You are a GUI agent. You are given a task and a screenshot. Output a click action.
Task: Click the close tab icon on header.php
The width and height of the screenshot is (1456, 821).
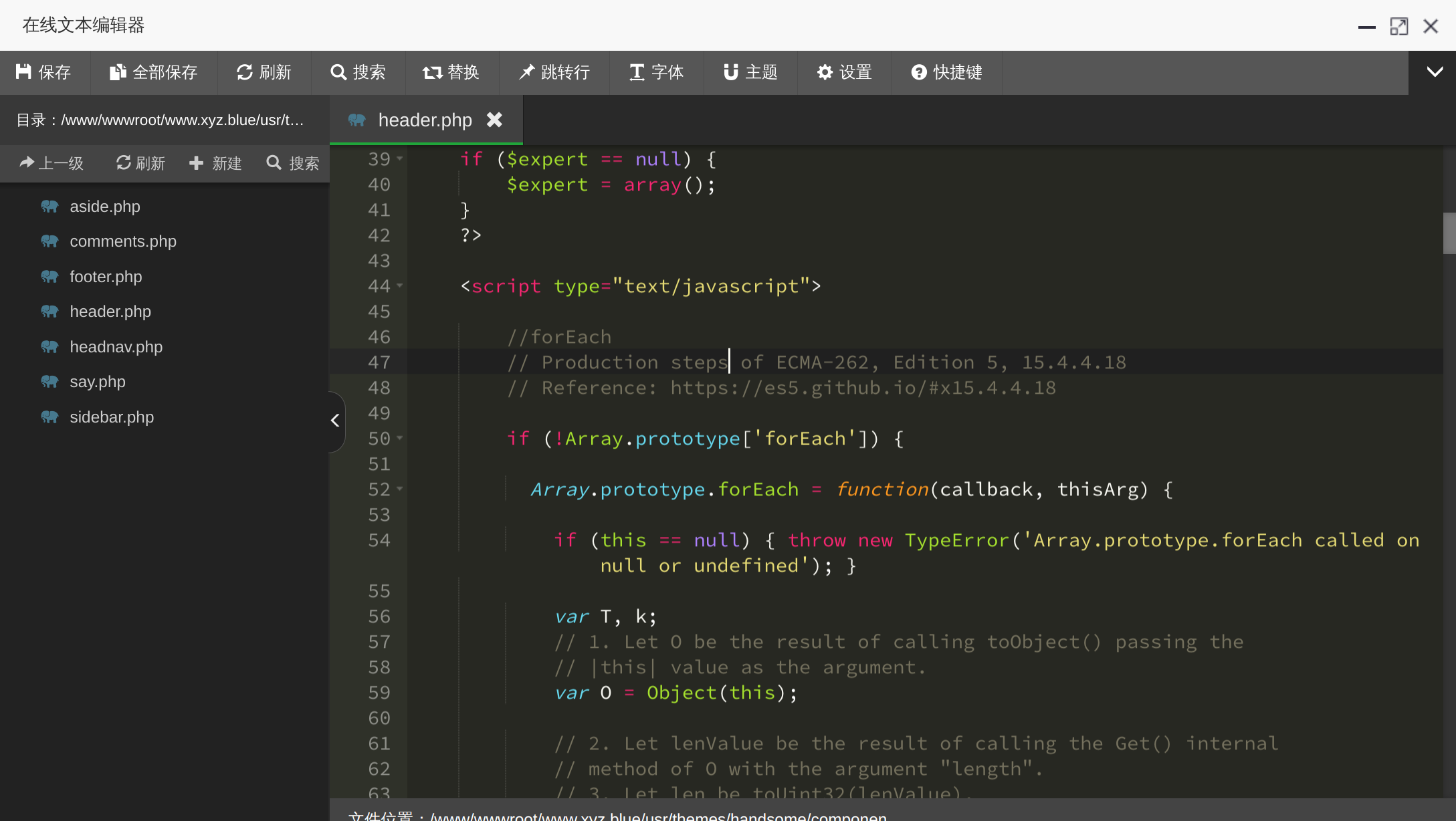(x=495, y=120)
